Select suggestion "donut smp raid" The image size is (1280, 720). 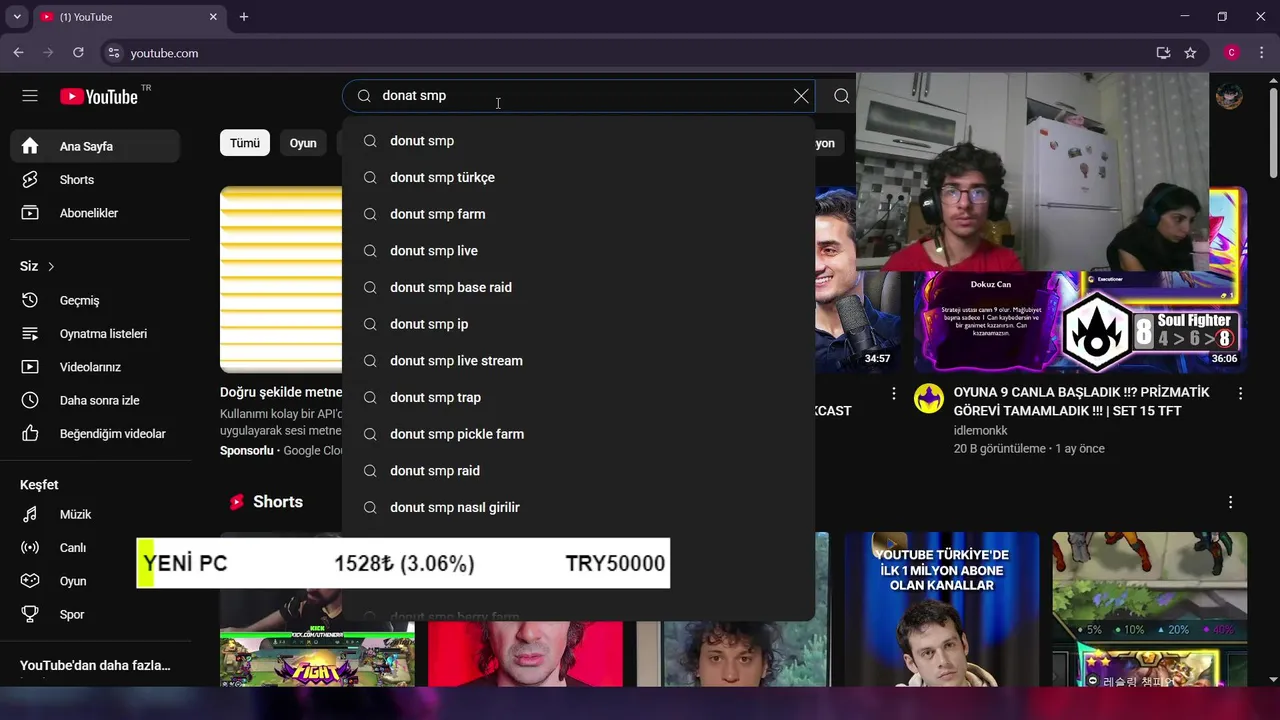tap(578, 471)
